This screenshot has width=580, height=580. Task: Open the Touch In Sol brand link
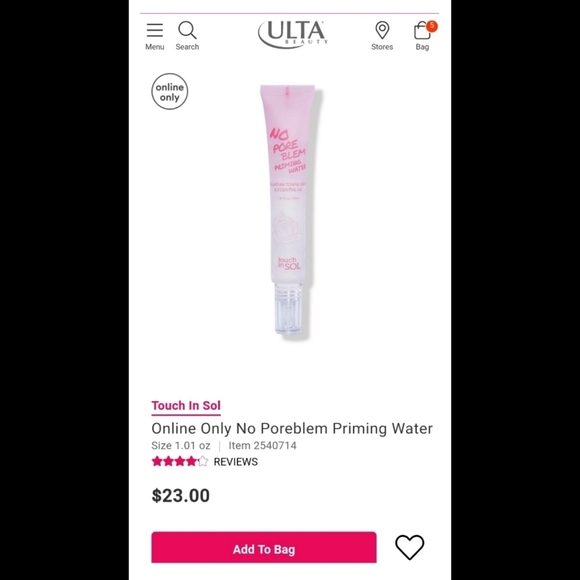click(x=186, y=406)
